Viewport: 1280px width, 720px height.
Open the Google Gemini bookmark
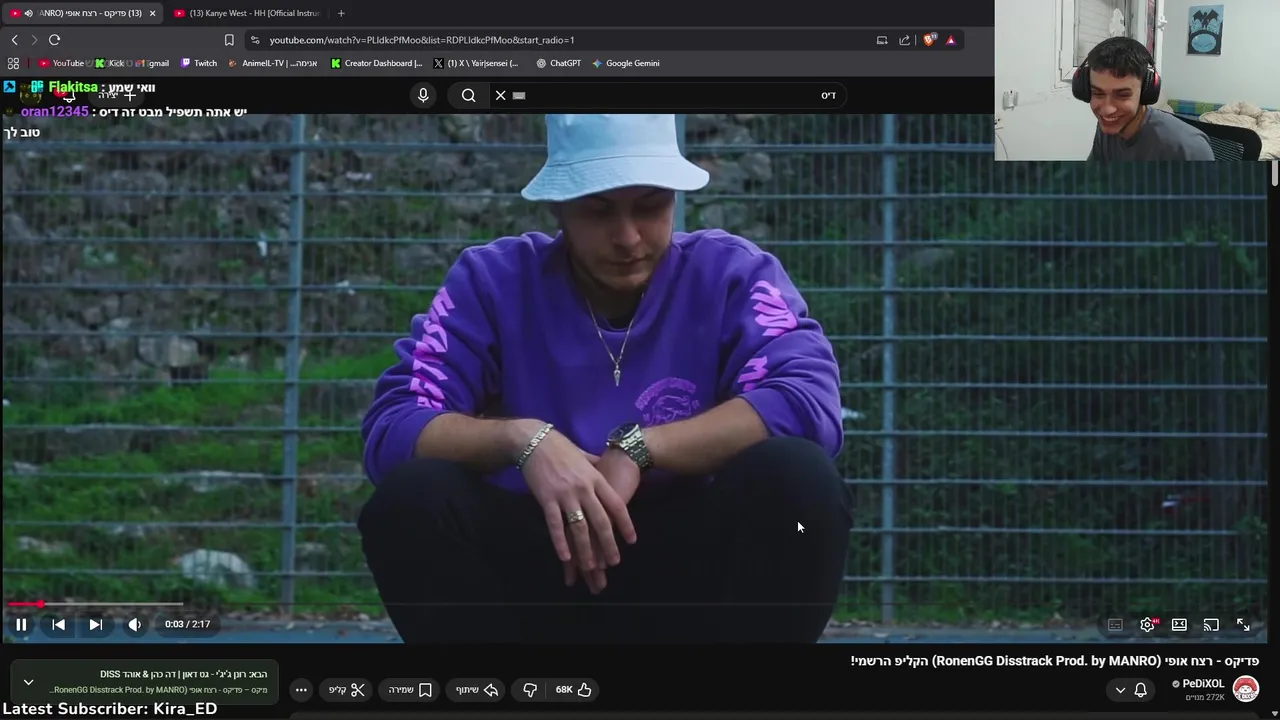point(626,63)
